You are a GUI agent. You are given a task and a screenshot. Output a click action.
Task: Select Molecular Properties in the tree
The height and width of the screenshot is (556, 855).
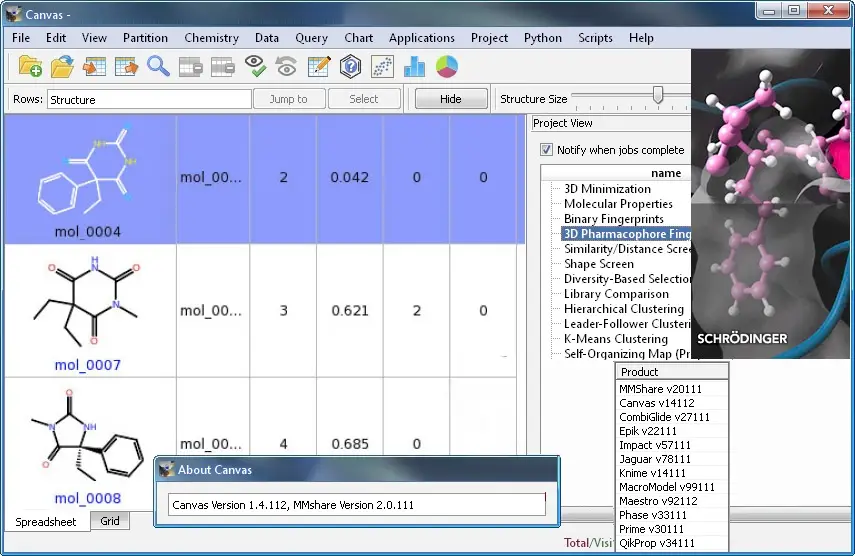[618, 204]
